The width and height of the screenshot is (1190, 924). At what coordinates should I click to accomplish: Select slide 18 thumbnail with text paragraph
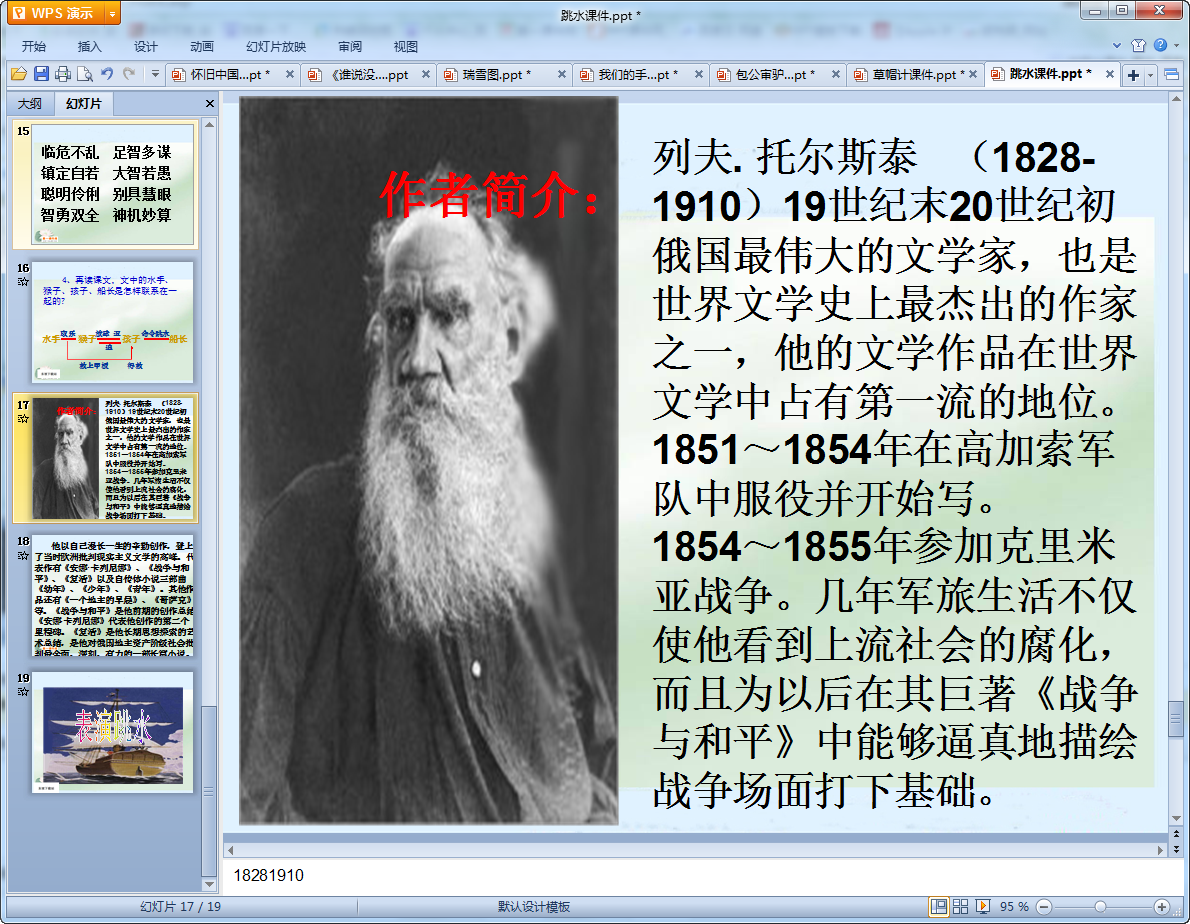tap(112, 596)
